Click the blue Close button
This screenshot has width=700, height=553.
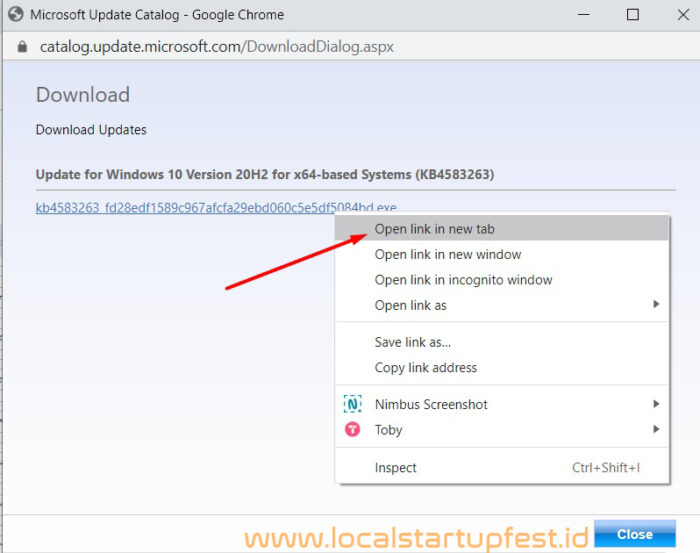634,534
